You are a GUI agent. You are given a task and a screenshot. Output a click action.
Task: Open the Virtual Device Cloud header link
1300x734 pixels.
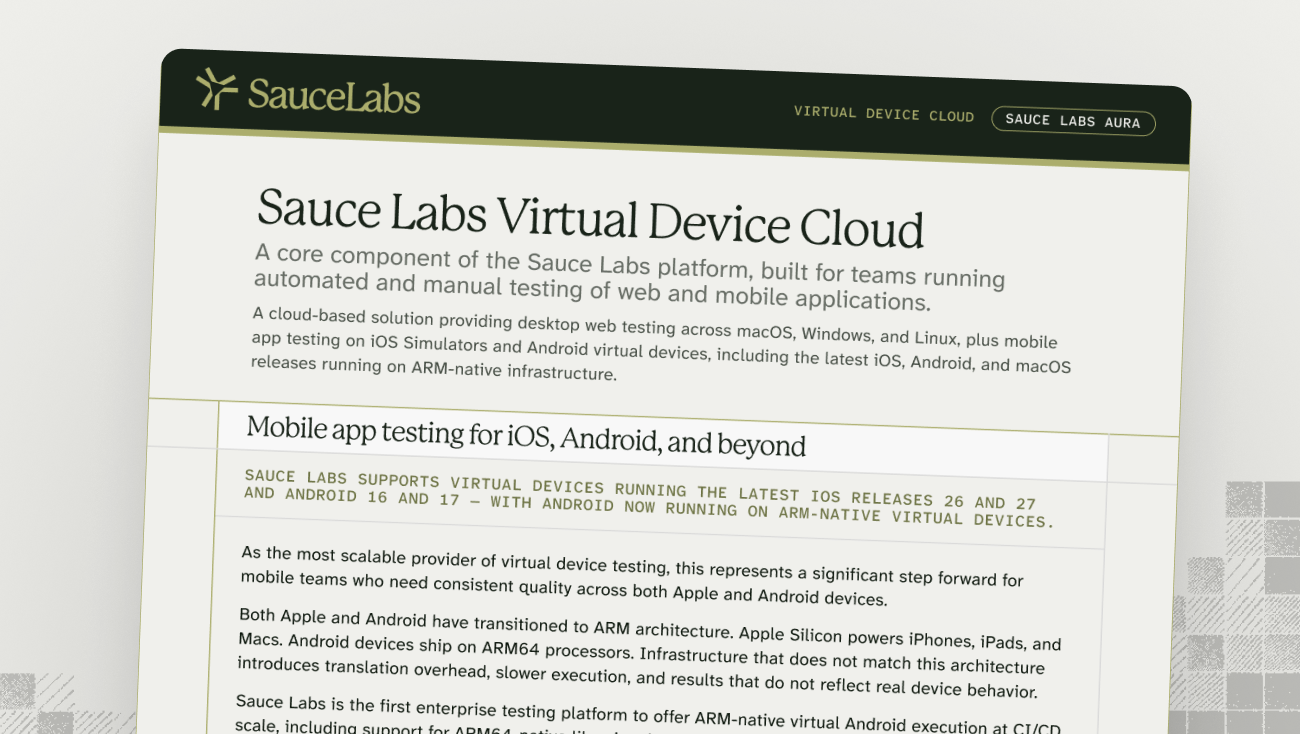click(x=884, y=114)
